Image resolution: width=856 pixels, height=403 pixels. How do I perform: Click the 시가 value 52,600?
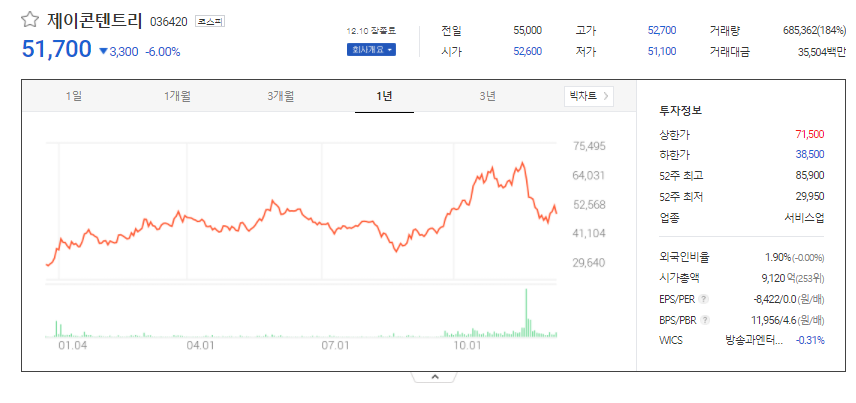(x=527, y=51)
